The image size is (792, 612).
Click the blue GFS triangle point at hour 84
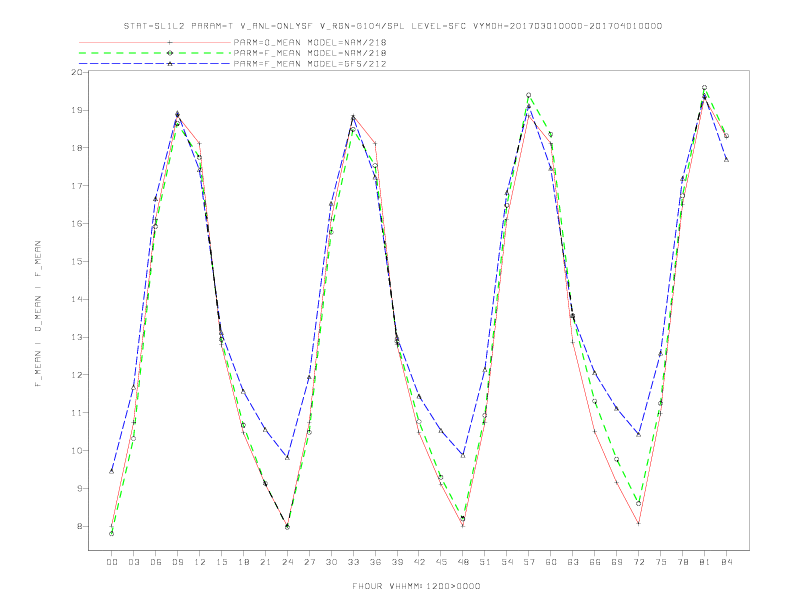coord(726,160)
